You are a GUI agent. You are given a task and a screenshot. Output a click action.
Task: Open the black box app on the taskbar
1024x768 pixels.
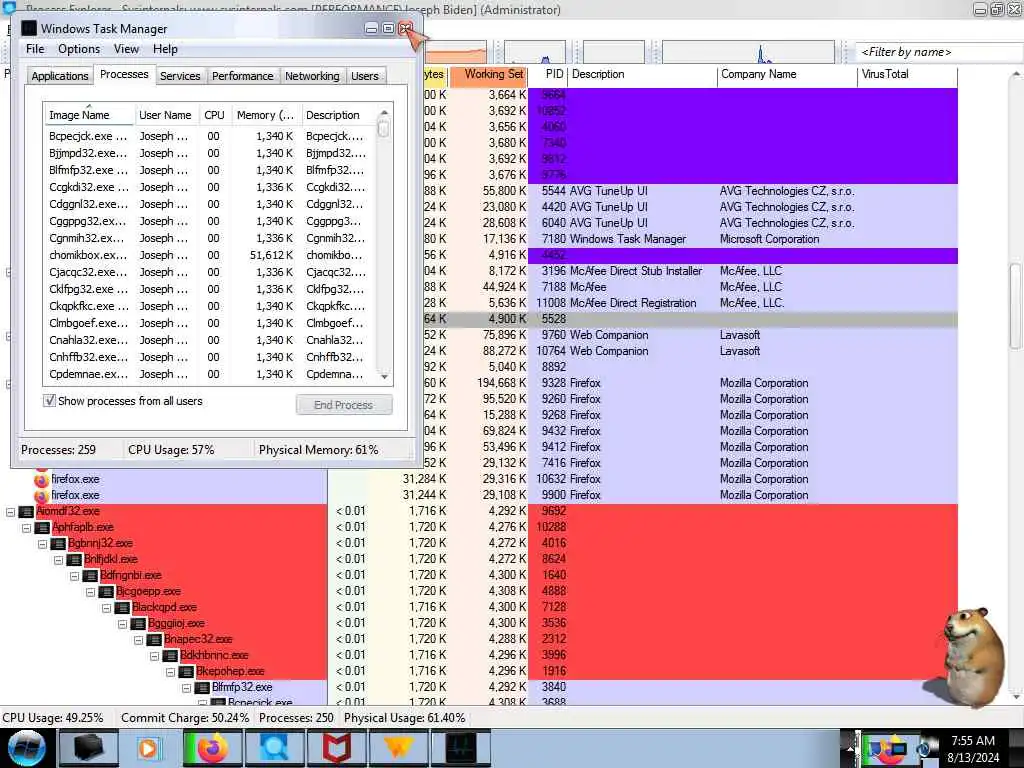pyautogui.click(x=88, y=748)
